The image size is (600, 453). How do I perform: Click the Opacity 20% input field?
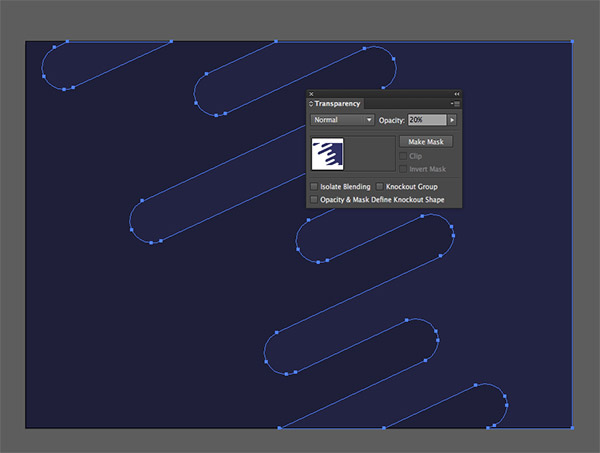425,120
